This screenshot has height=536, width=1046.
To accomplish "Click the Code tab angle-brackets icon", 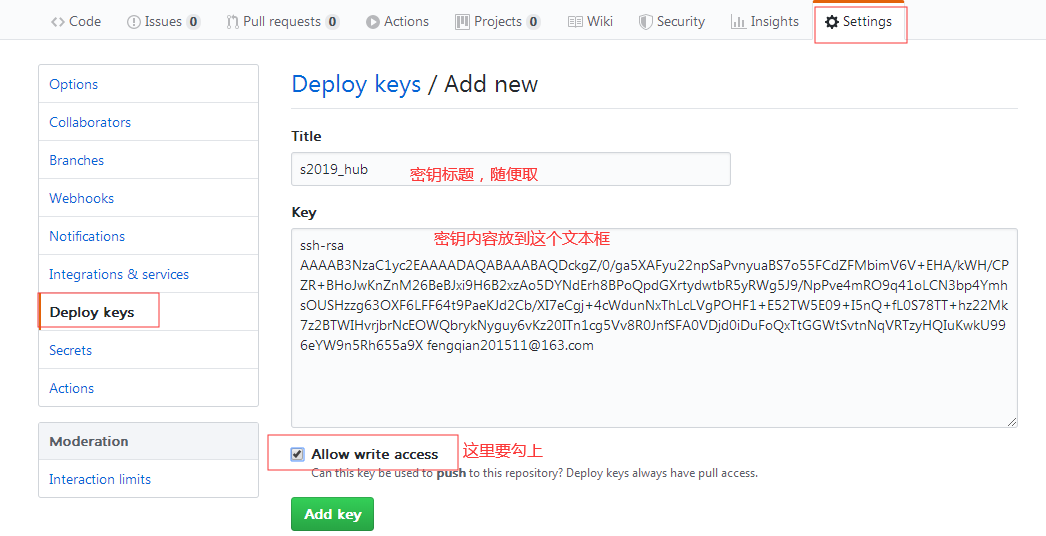I will 57,22.
